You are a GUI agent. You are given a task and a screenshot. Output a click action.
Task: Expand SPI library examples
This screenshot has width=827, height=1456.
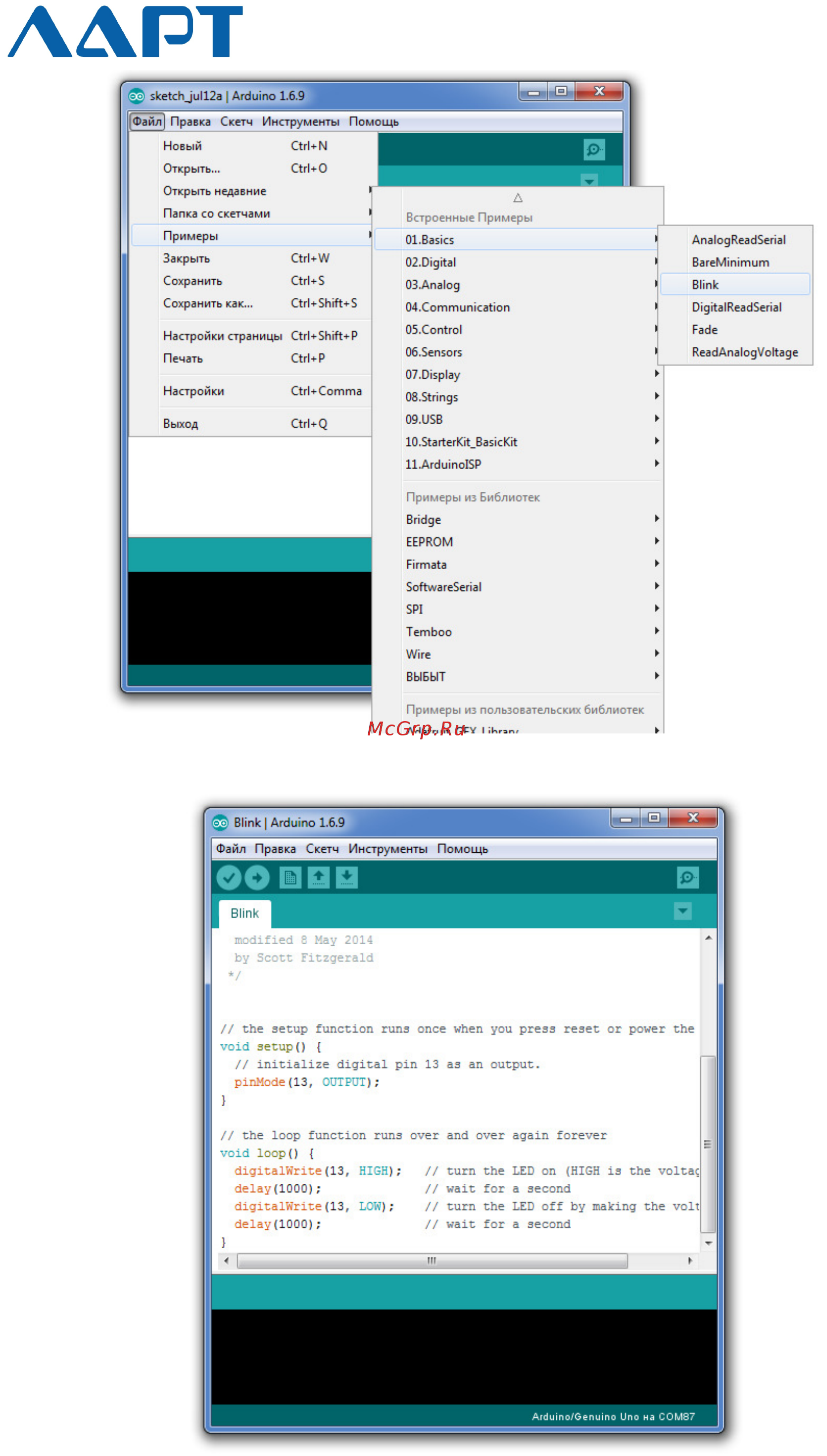[x=518, y=609]
